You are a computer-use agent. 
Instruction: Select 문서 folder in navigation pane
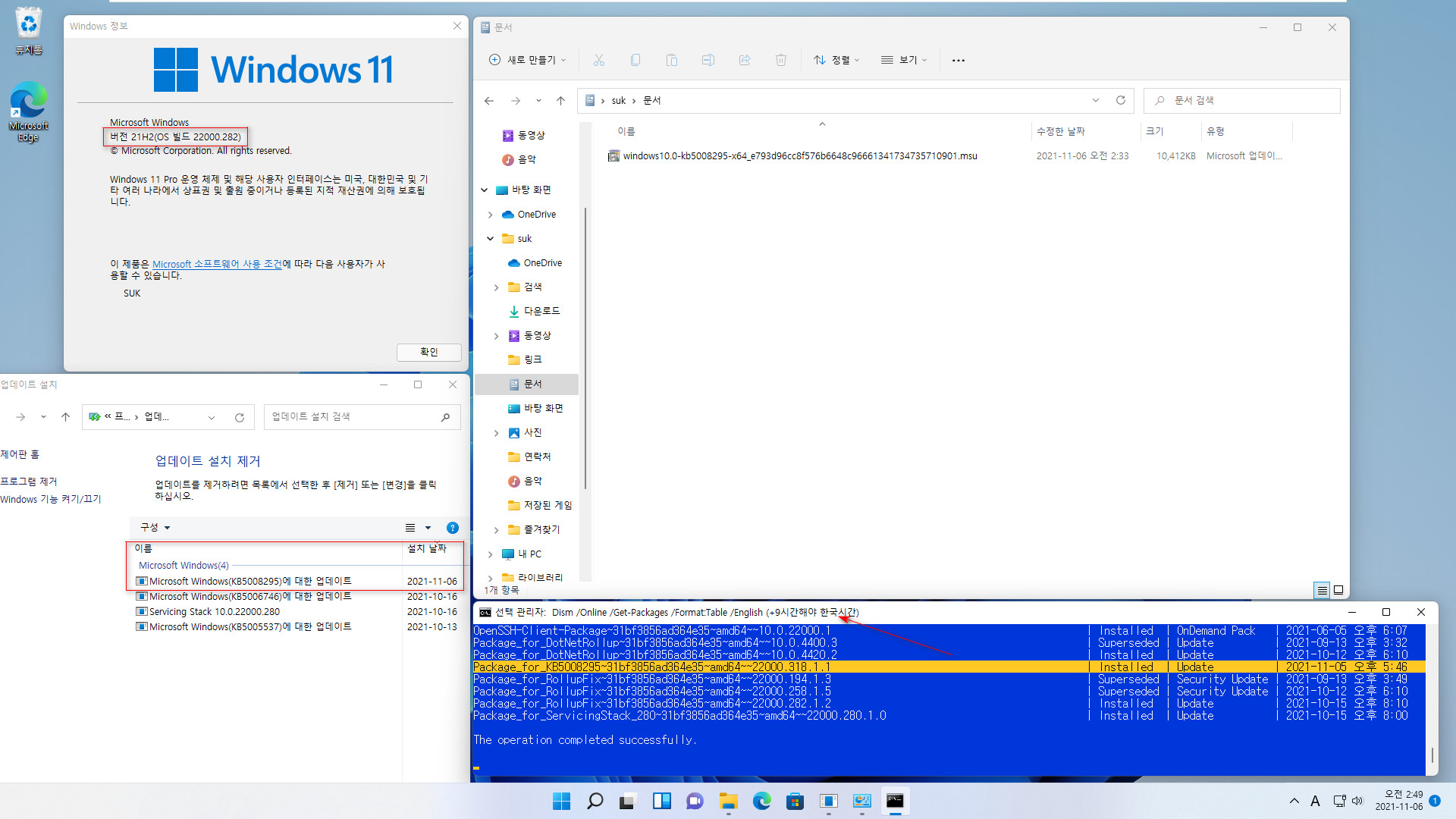tap(526, 384)
